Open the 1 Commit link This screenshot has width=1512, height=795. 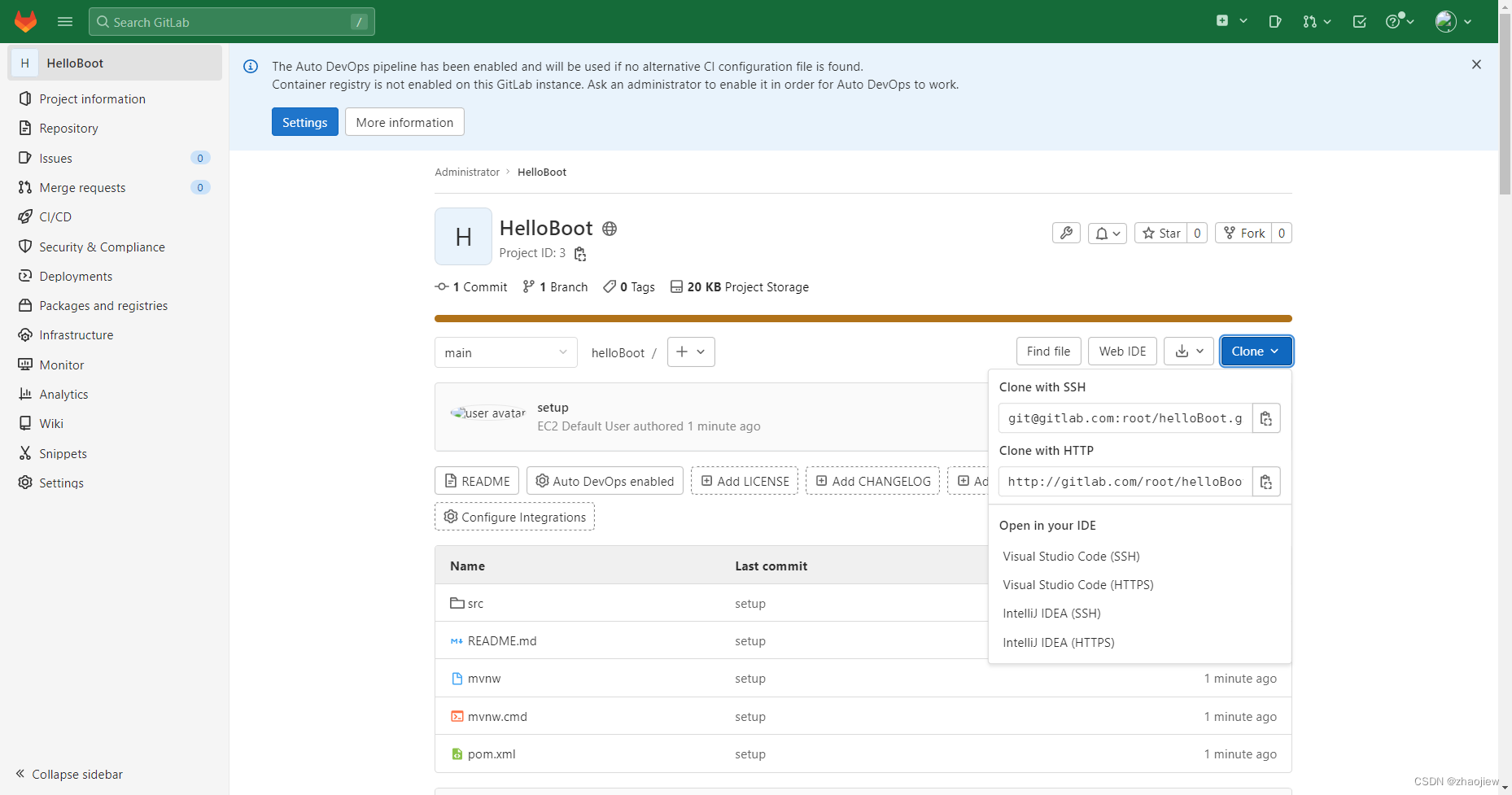pos(471,286)
